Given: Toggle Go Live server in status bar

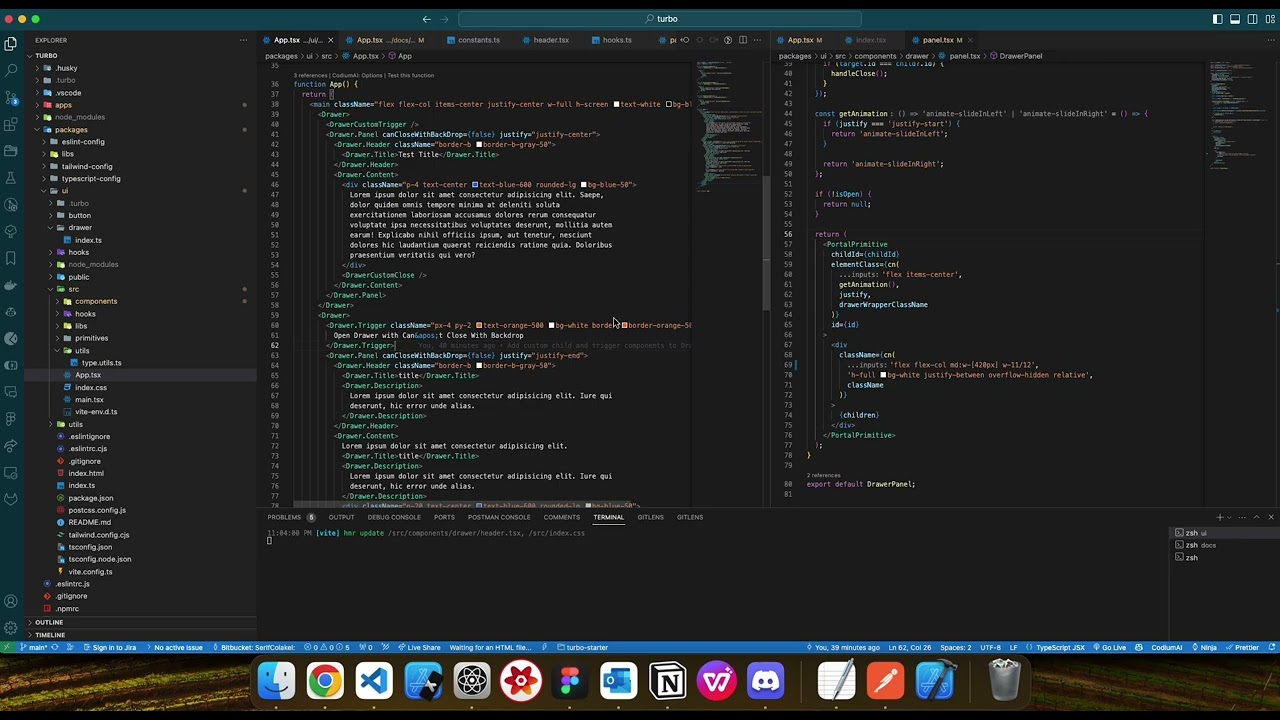Looking at the screenshot, I should (1110, 647).
